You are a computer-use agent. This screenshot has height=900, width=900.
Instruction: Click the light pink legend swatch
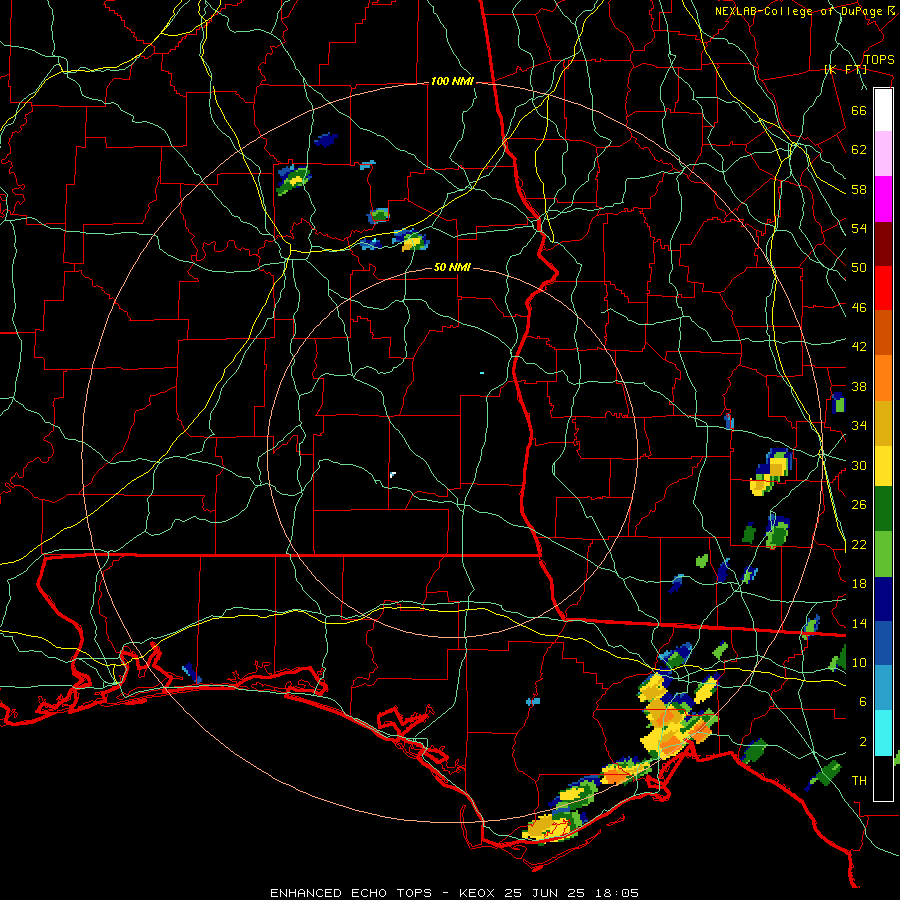(883, 153)
